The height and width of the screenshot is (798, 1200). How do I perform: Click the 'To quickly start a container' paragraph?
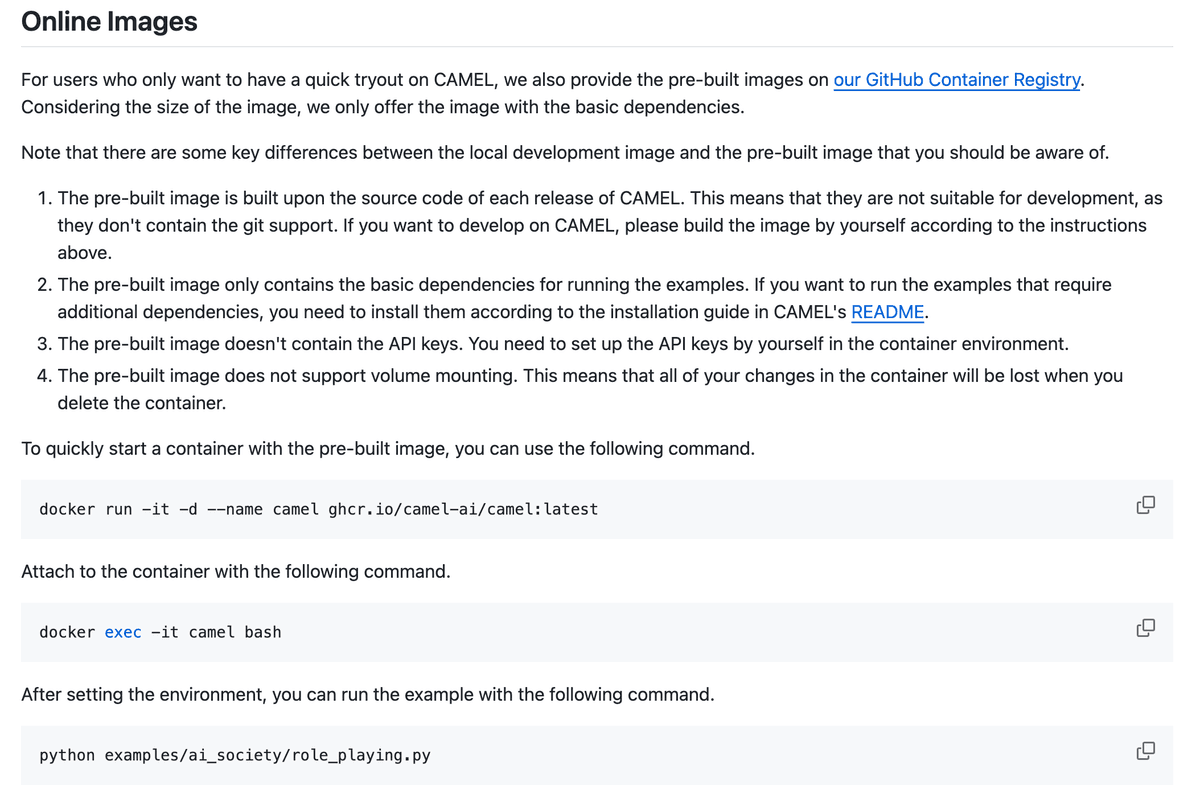(388, 449)
